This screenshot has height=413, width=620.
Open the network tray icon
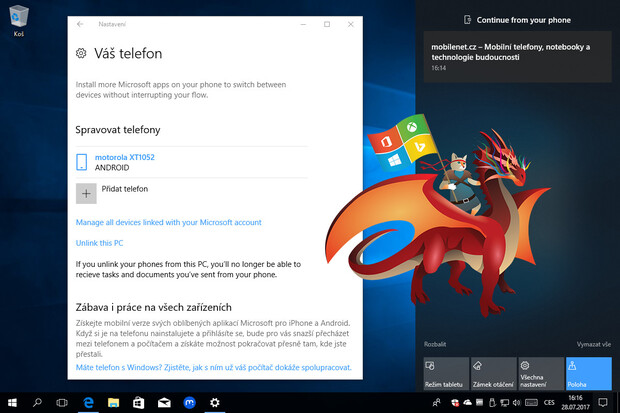[x=504, y=403]
